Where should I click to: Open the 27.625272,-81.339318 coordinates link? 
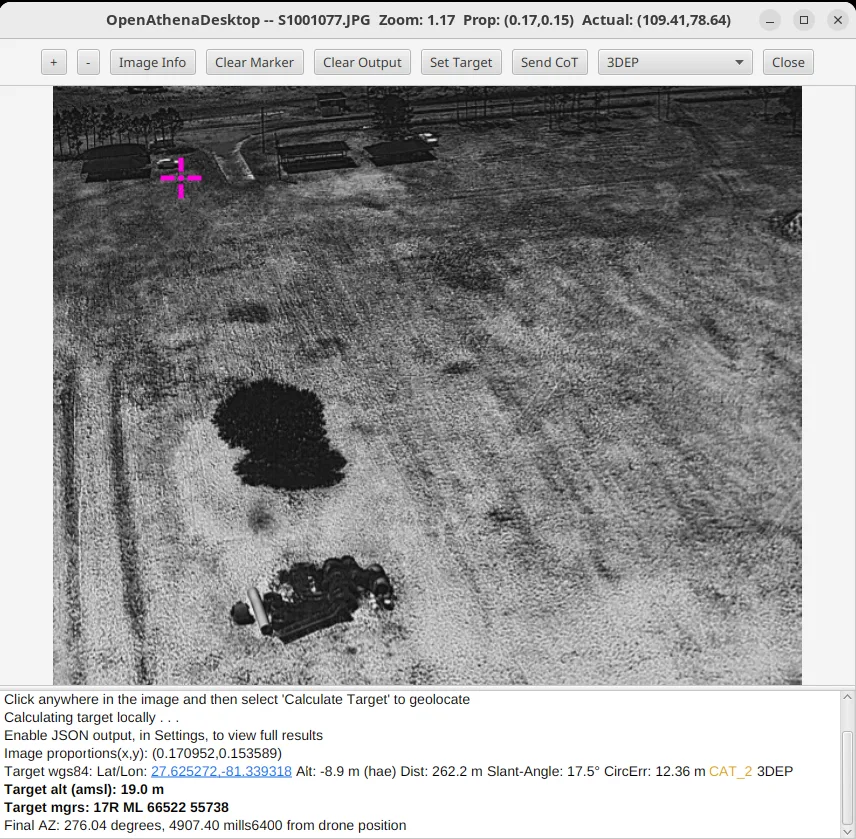[221, 771]
